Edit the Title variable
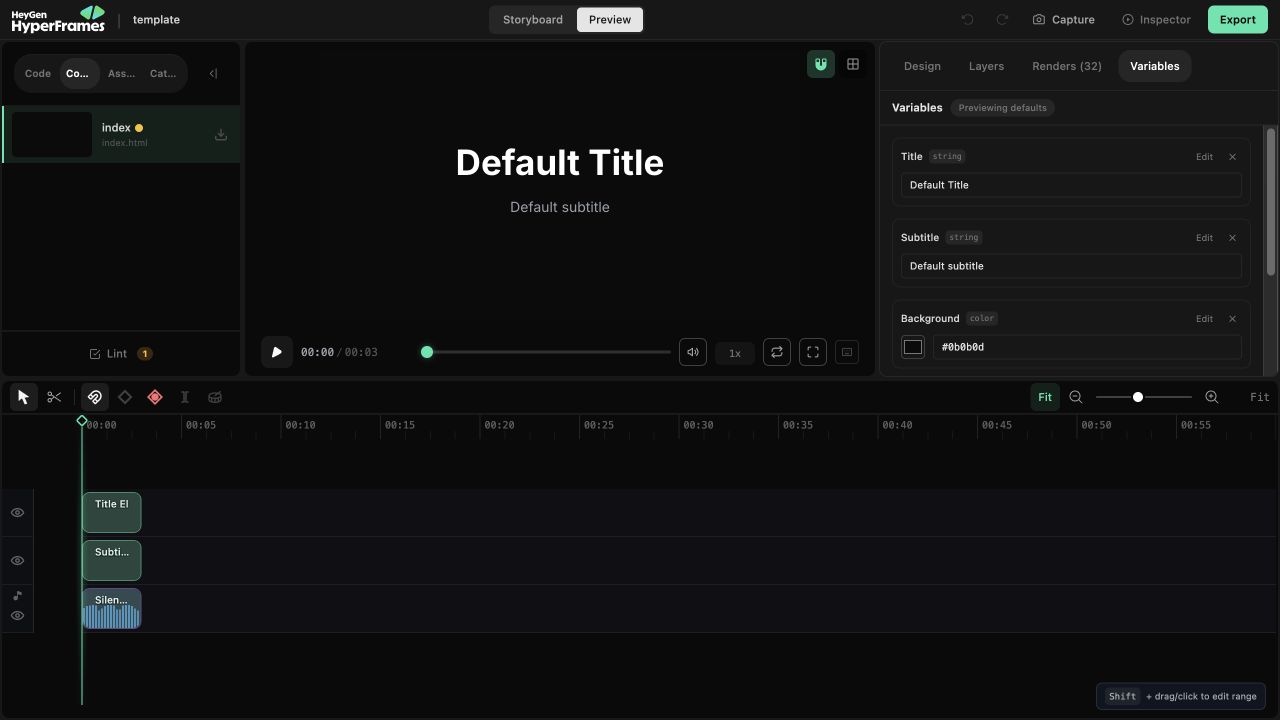The width and height of the screenshot is (1280, 720). [1204, 157]
